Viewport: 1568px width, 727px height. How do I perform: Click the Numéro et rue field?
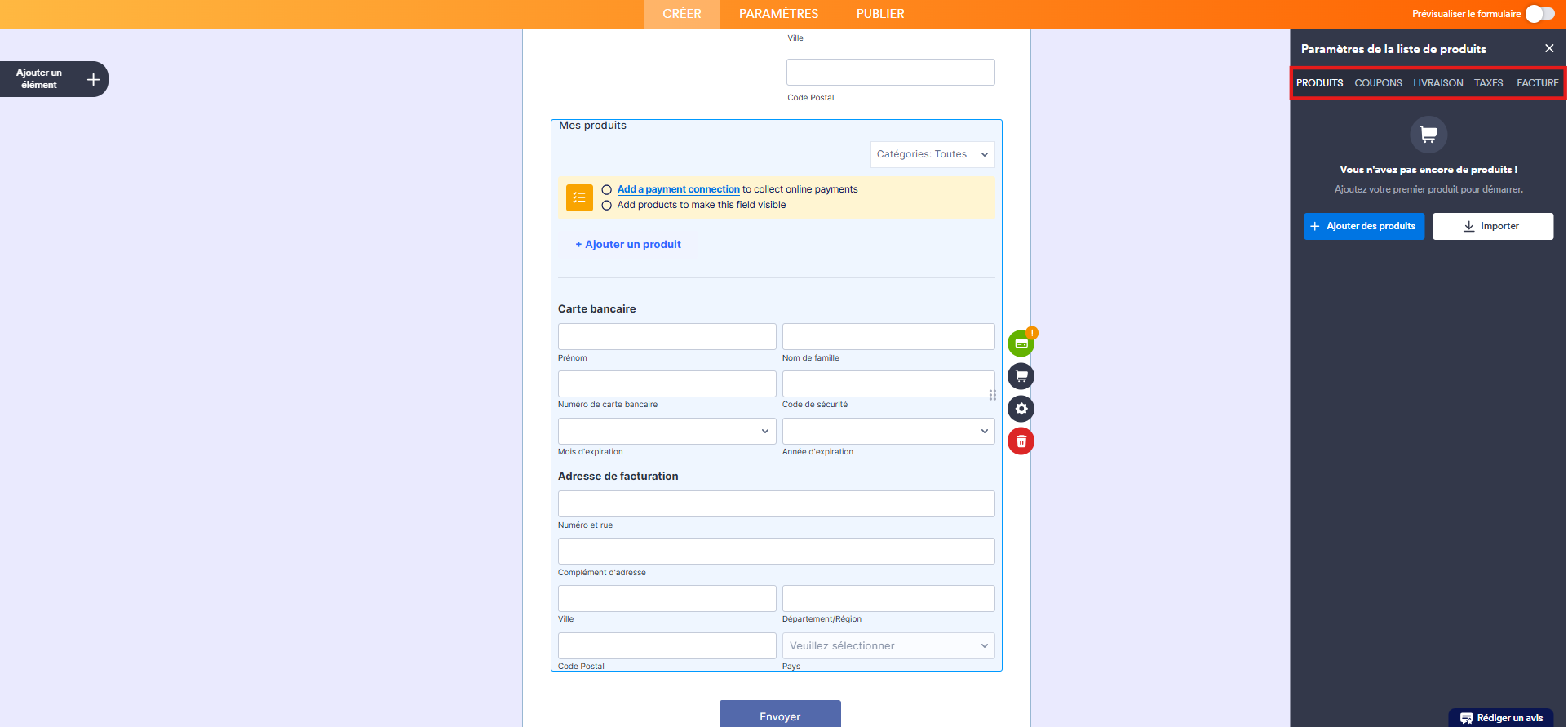coord(776,503)
